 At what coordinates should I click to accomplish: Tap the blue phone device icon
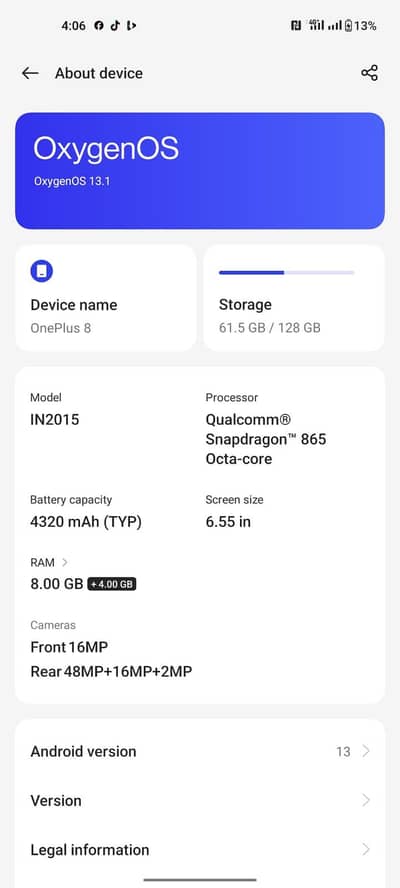[41, 271]
